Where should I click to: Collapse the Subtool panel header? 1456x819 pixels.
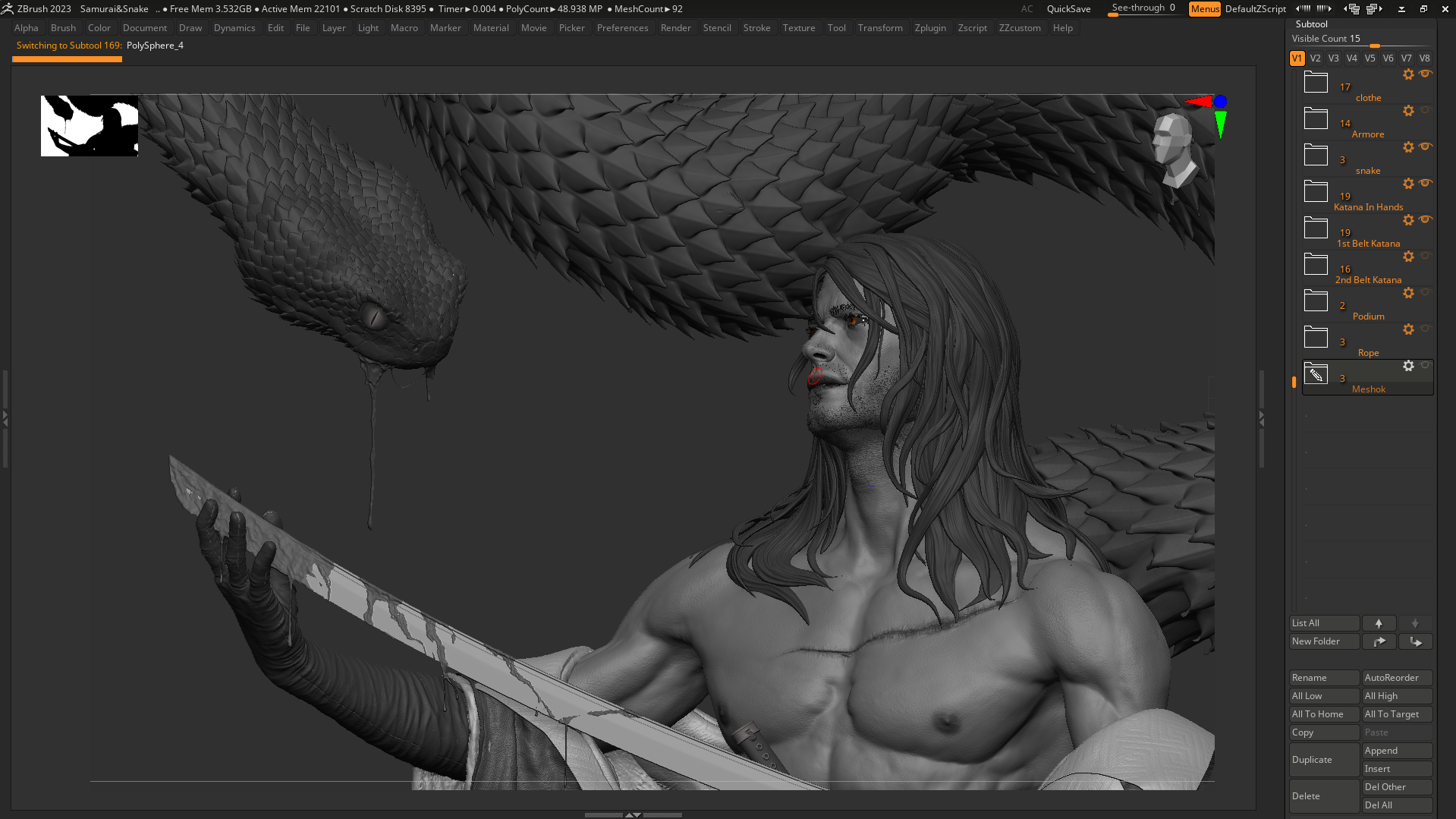pos(1311,24)
